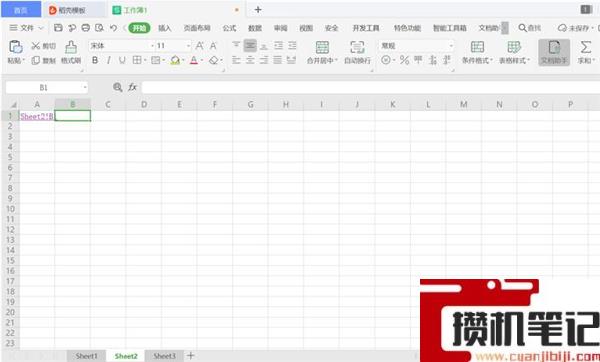Open the Name Box dropdown arrow

tap(85, 88)
